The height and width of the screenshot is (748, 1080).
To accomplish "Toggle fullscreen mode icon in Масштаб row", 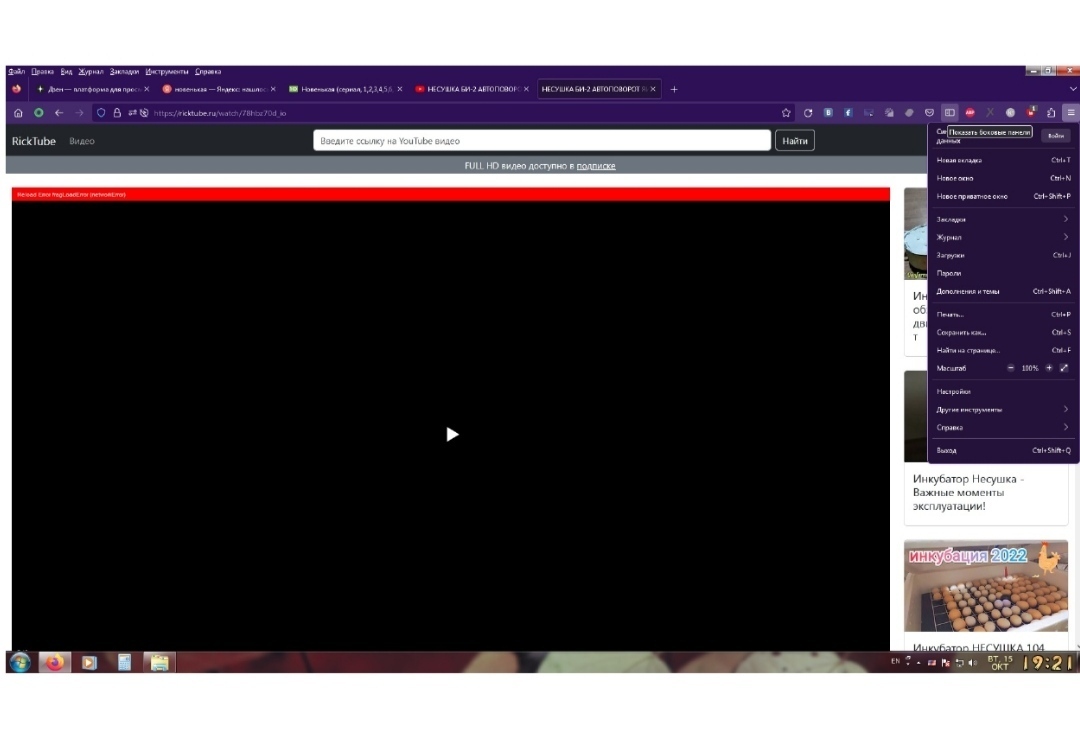I will (1064, 368).
